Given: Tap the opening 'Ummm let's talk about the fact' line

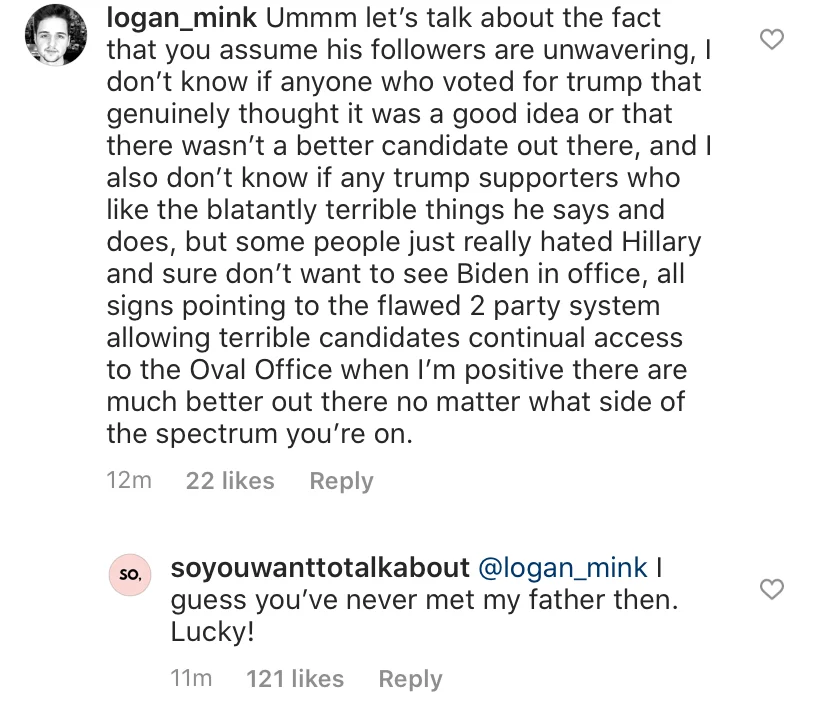Looking at the screenshot, I should (x=463, y=18).
